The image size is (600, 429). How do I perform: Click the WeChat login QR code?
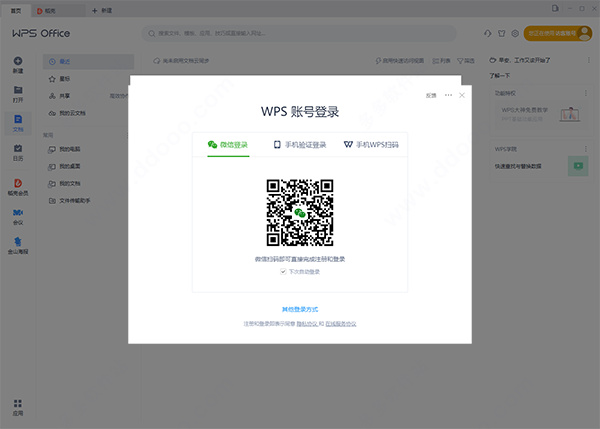pos(300,212)
